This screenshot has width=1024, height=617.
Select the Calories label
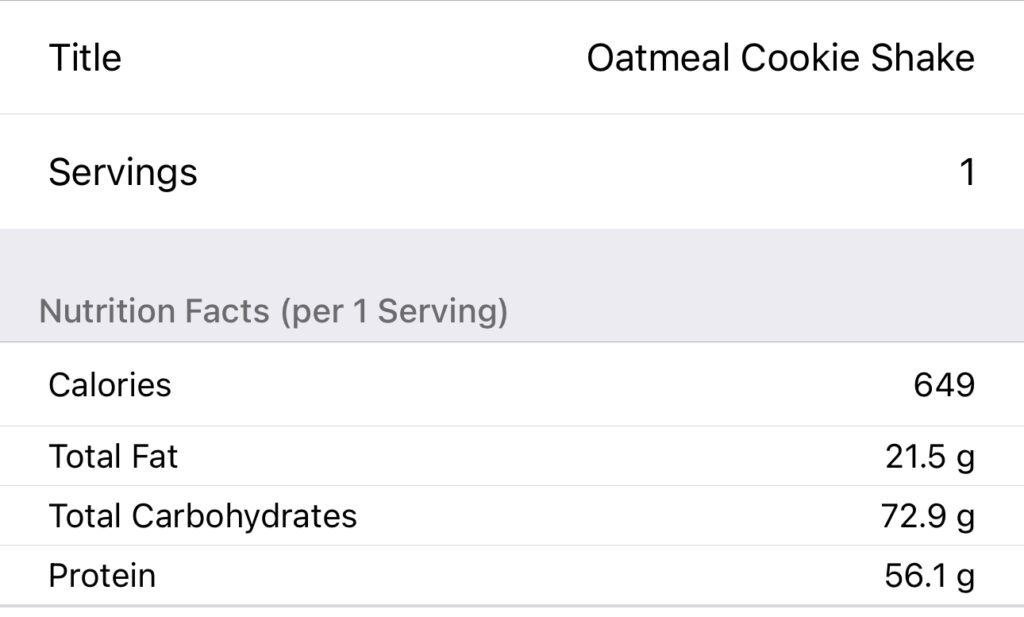point(110,385)
